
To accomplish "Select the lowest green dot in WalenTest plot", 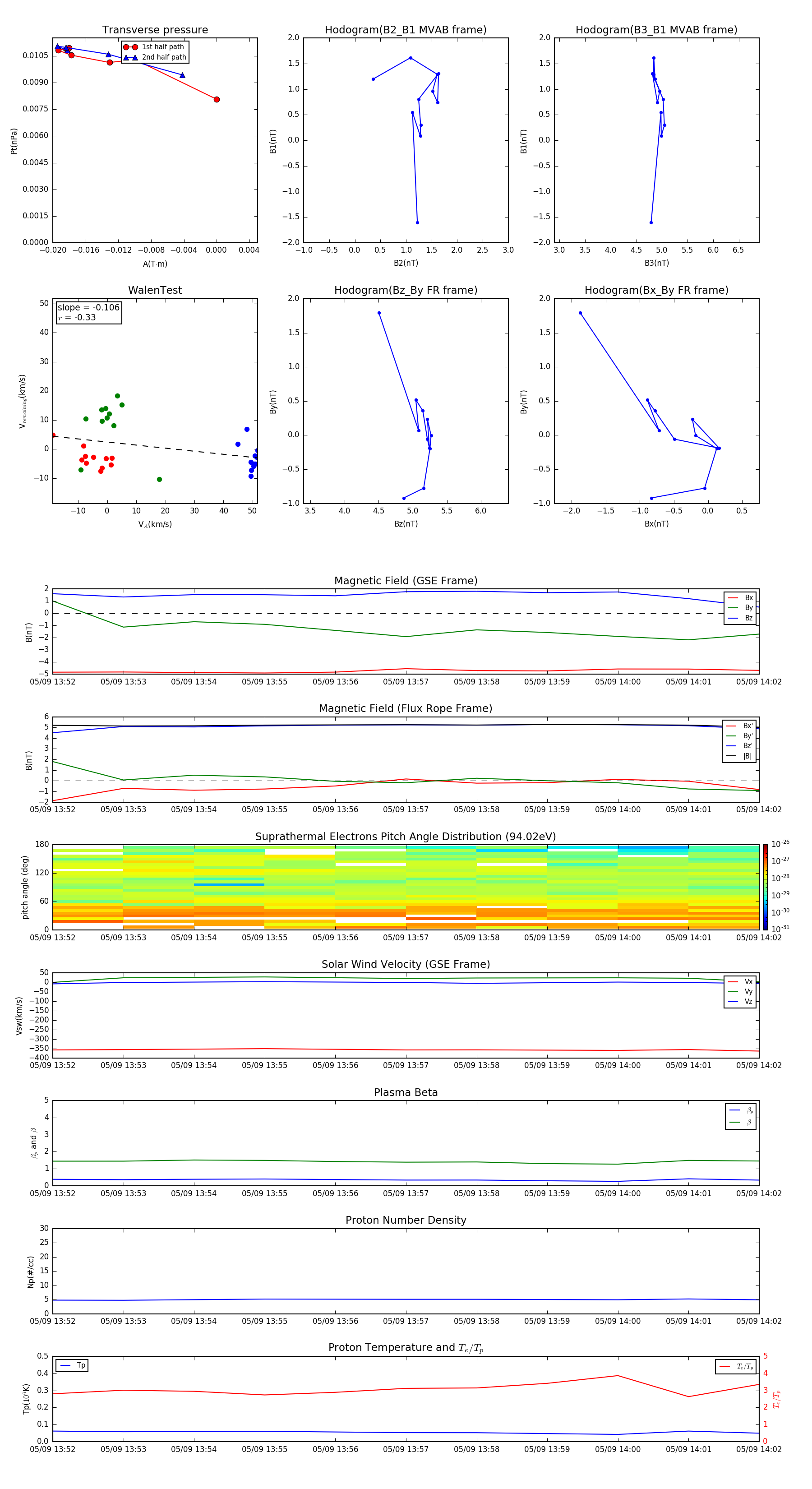I will (160, 479).
